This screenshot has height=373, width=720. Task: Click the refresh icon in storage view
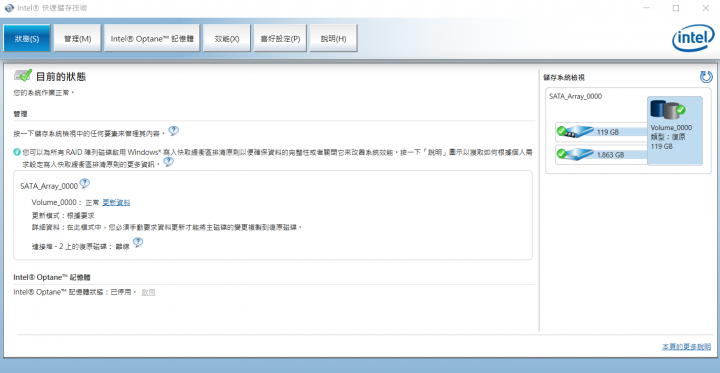(706, 77)
